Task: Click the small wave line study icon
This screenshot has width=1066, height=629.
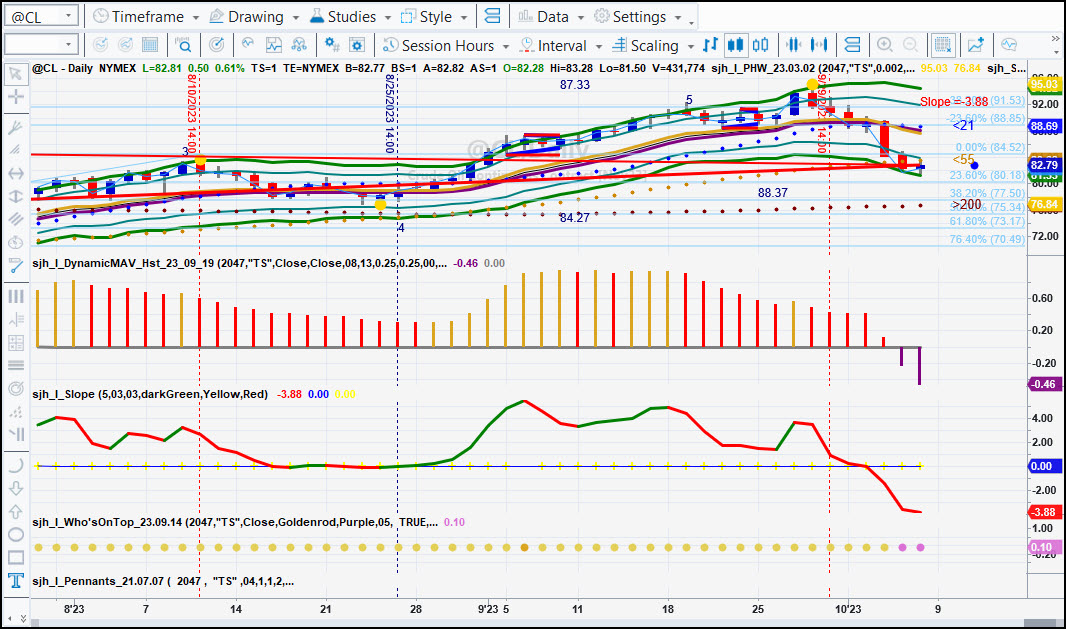Action: pos(248,44)
